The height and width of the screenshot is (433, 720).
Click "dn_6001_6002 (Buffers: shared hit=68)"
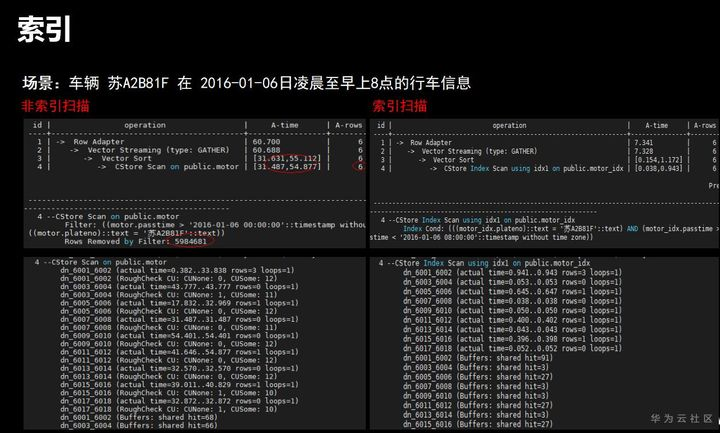tap(139, 417)
